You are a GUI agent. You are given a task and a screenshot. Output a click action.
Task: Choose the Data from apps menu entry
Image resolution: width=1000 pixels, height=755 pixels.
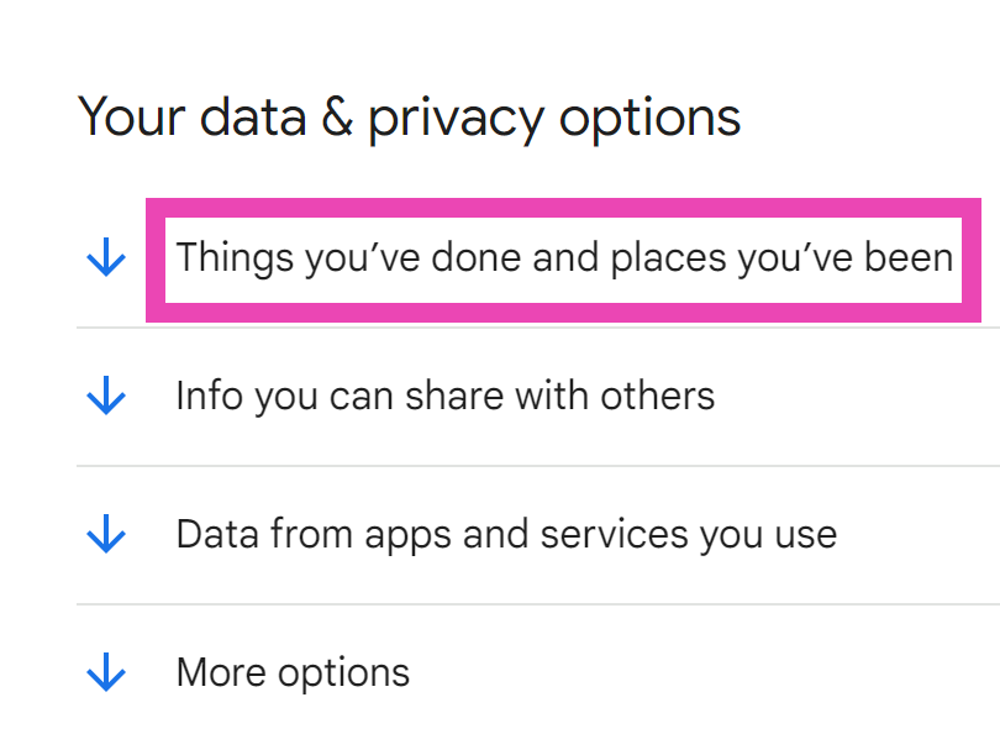[x=506, y=534]
